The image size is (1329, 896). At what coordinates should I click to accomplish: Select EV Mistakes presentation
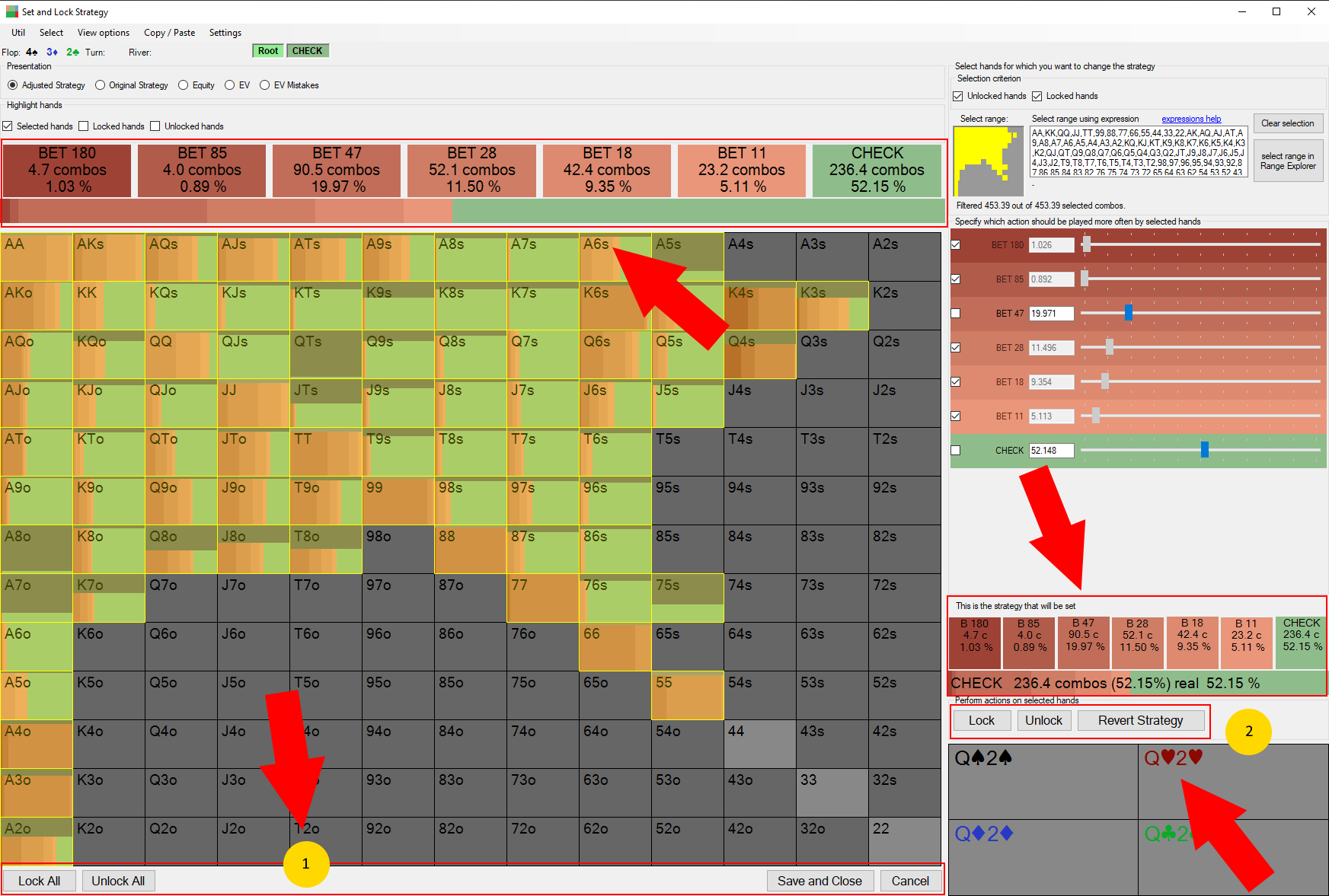click(289, 85)
